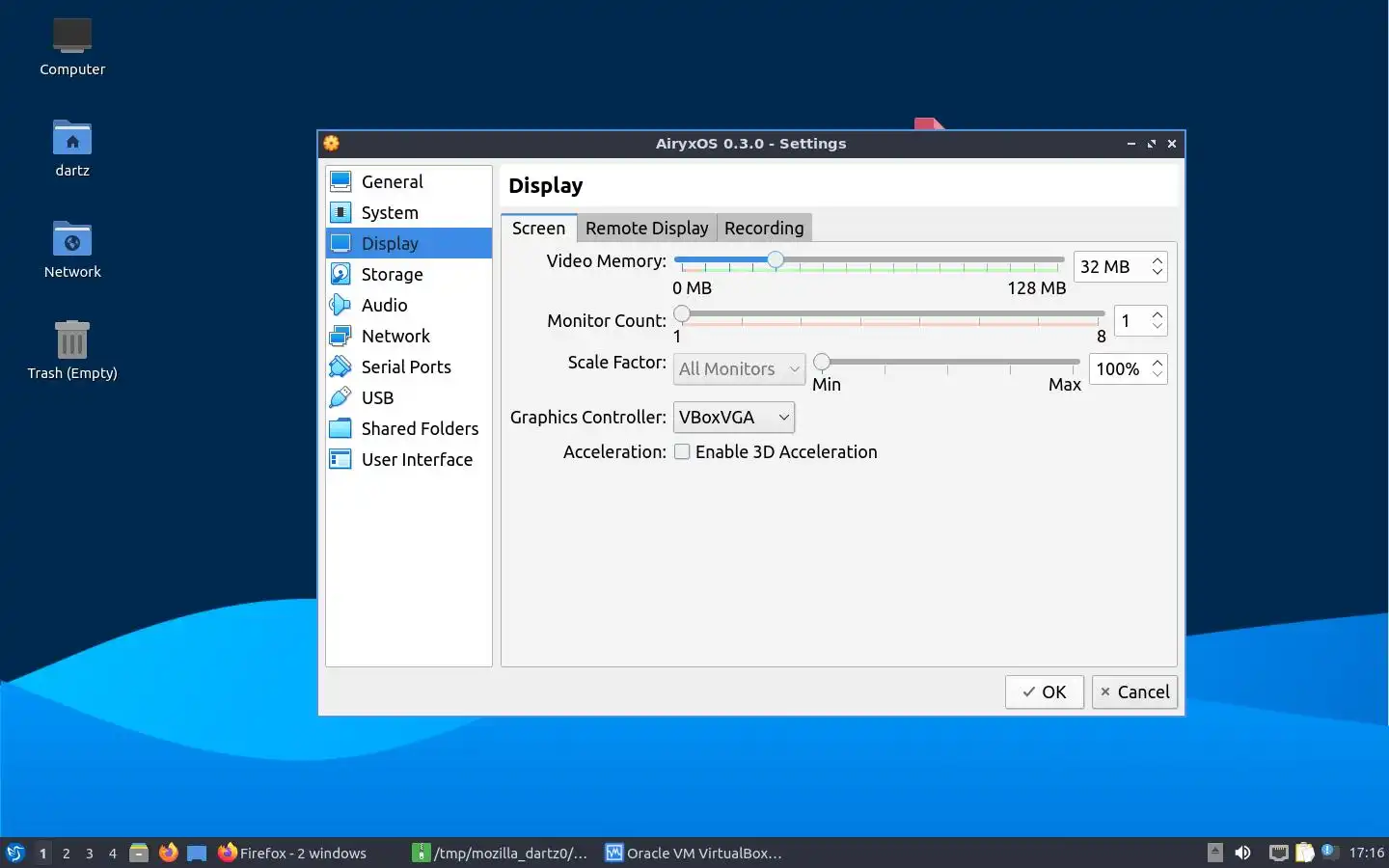Click the Scale Factor slider handle

(x=822, y=362)
